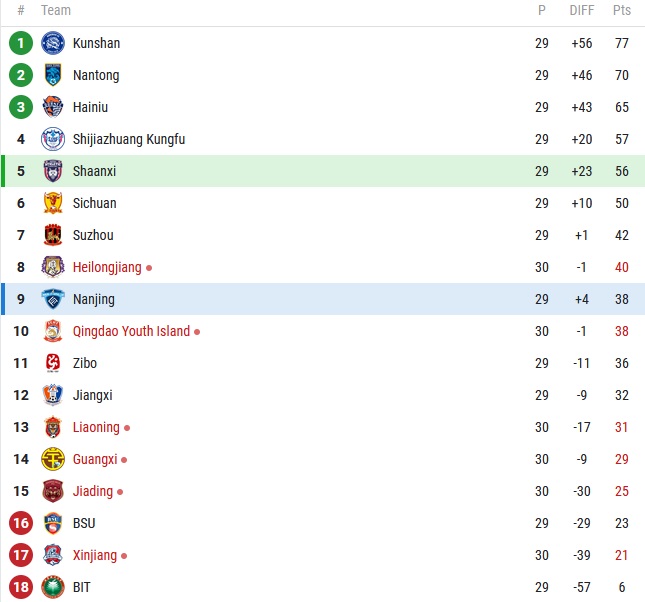This screenshot has height=602, width=645.
Task: Open the Heilongjiang team link
Action: 107,267
